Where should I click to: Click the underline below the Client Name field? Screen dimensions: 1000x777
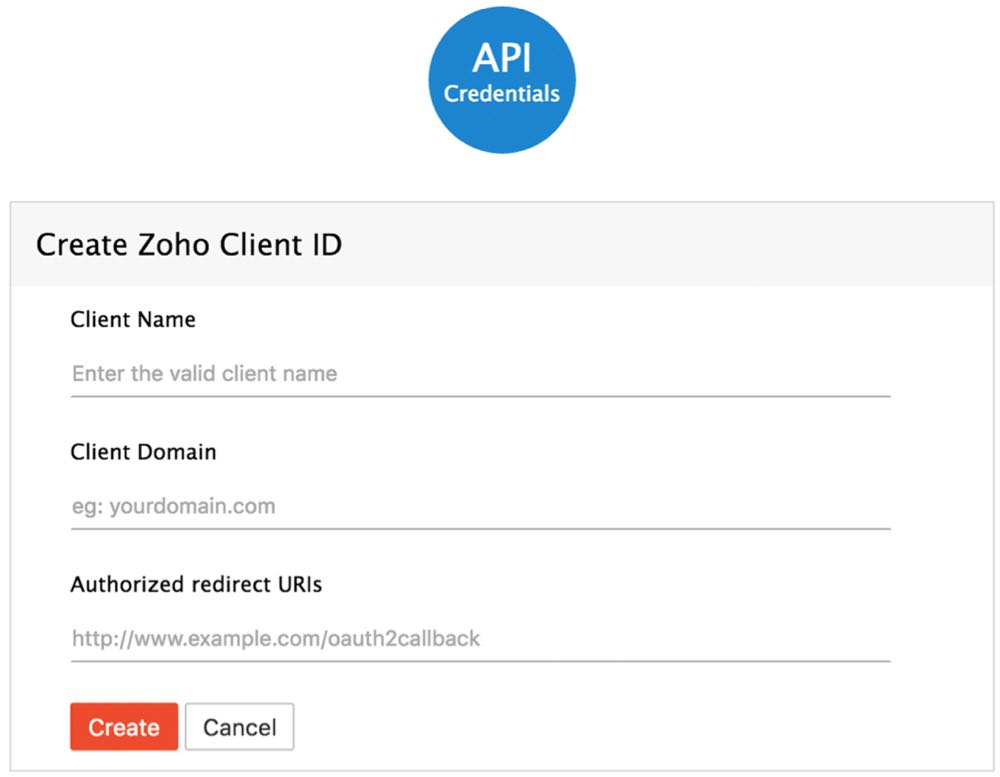pyautogui.click(x=480, y=396)
